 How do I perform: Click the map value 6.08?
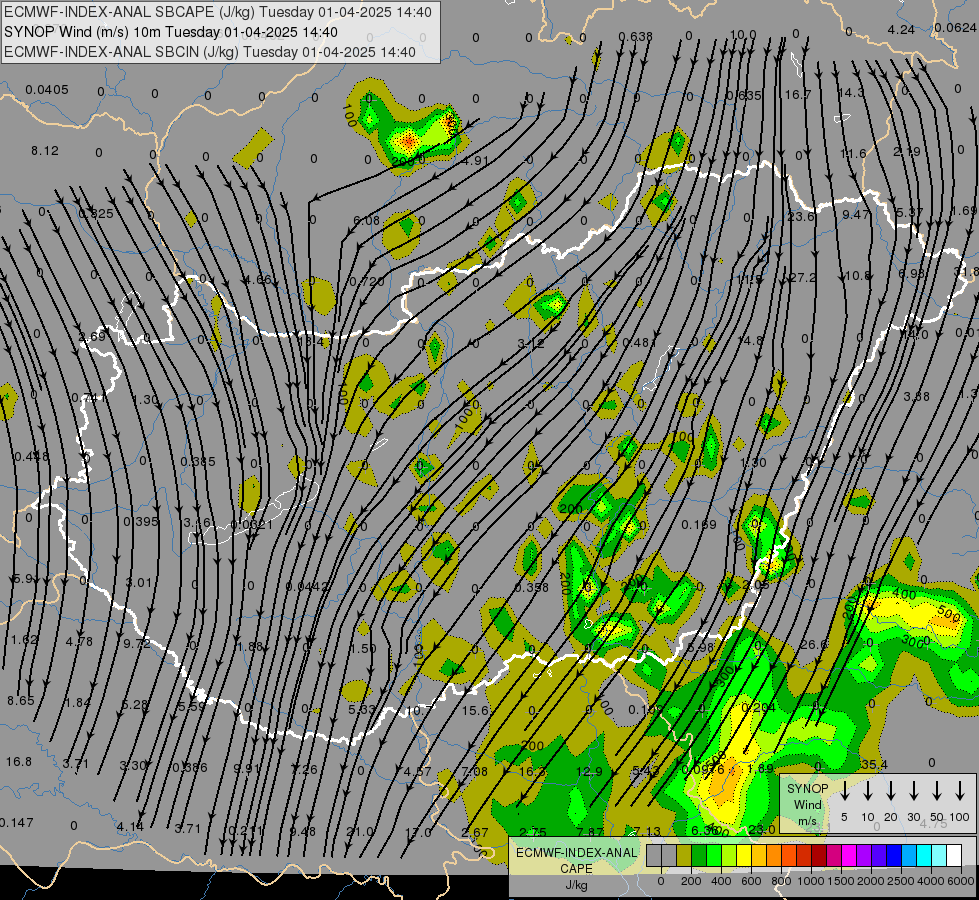(x=366, y=220)
